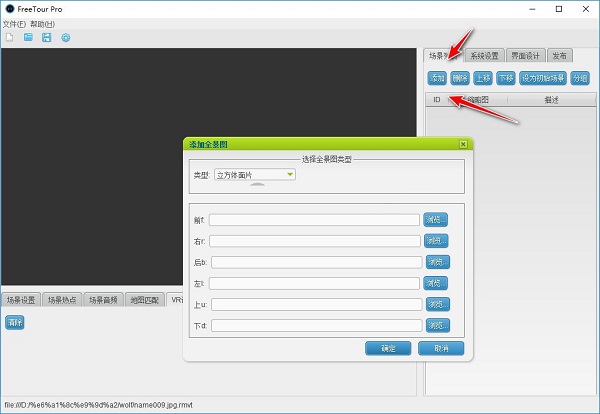Image resolution: width=600 pixels, height=414 pixels.
Task: Switch to the 系统设置 tab
Action: click(484, 56)
